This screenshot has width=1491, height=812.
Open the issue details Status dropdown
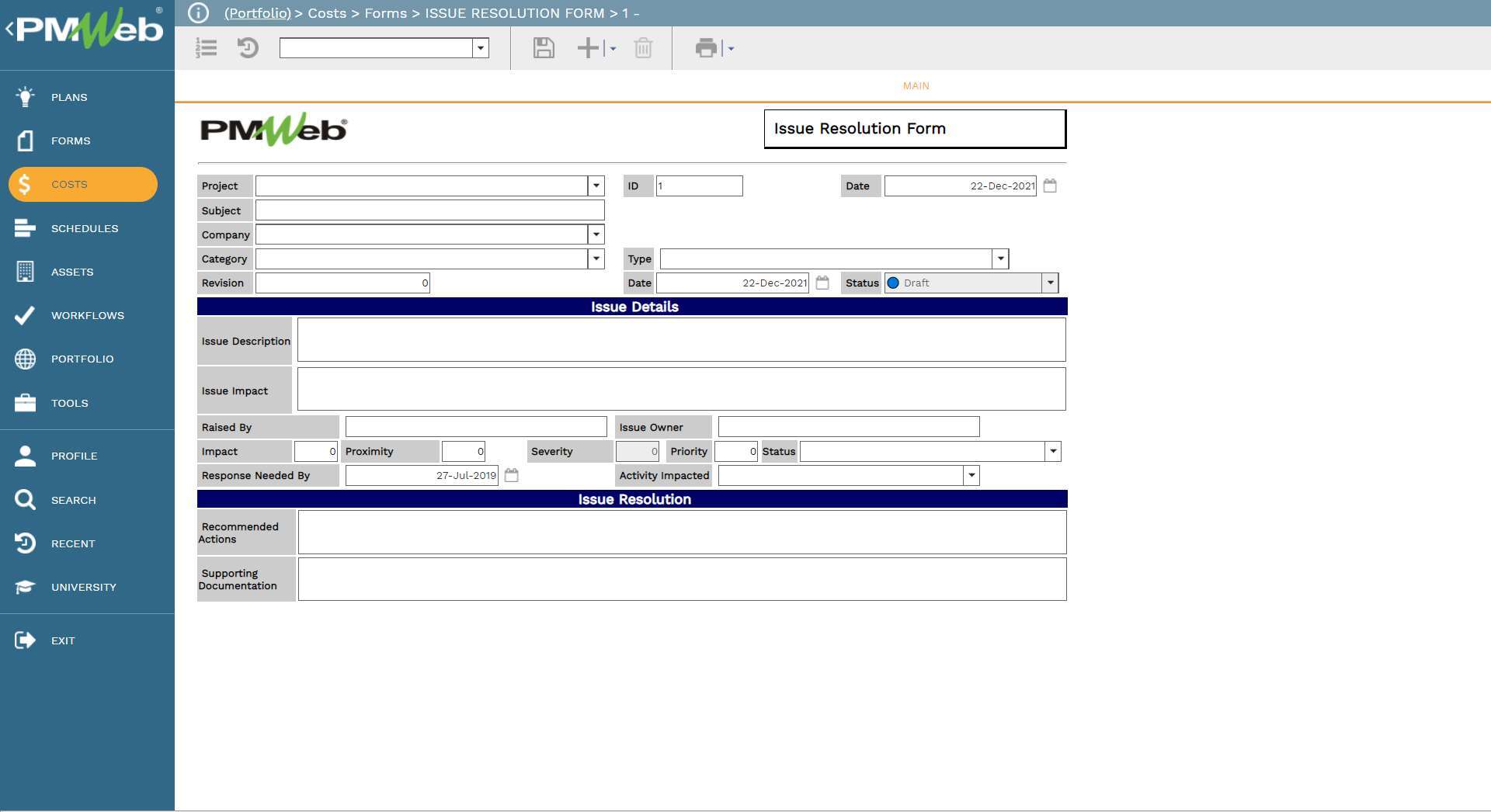coord(1053,451)
